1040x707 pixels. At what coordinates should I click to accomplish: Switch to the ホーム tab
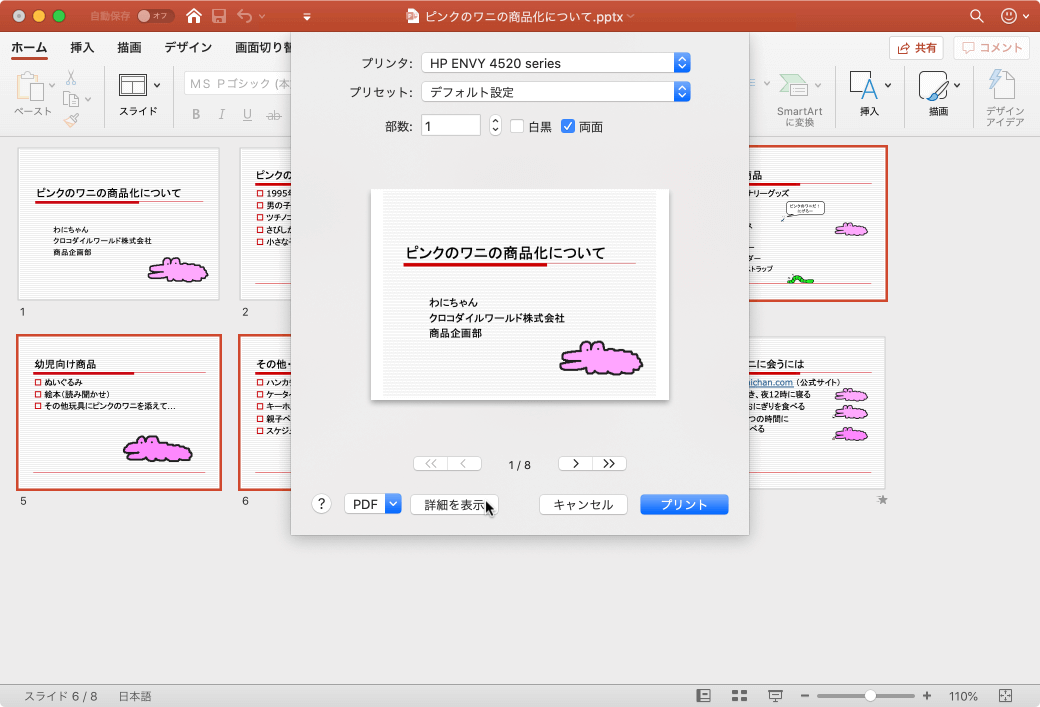[x=29, y=48]
